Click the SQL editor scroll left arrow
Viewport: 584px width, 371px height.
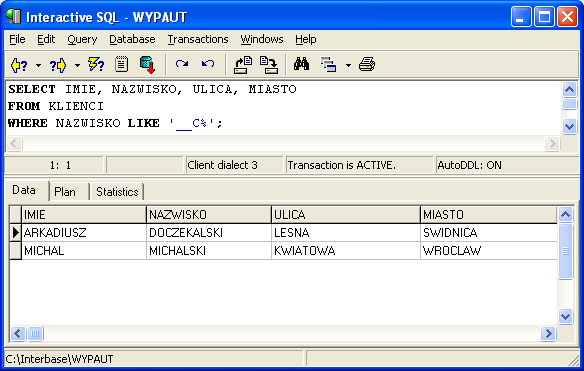tap(15, 143)
